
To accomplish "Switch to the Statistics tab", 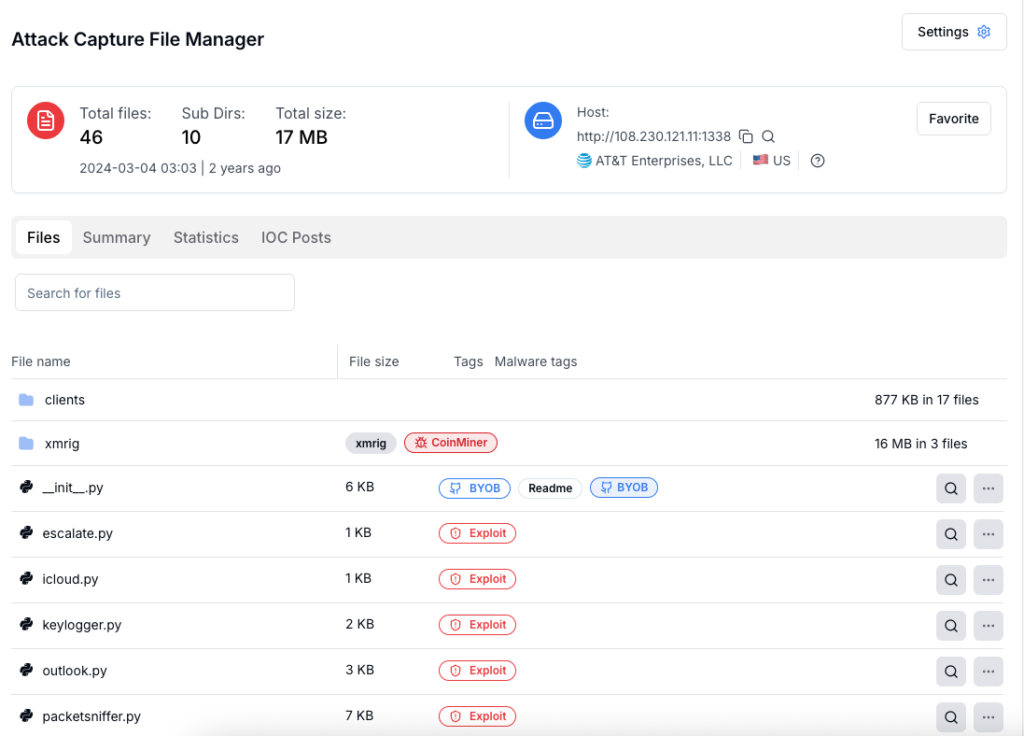I will coord(205,237).
